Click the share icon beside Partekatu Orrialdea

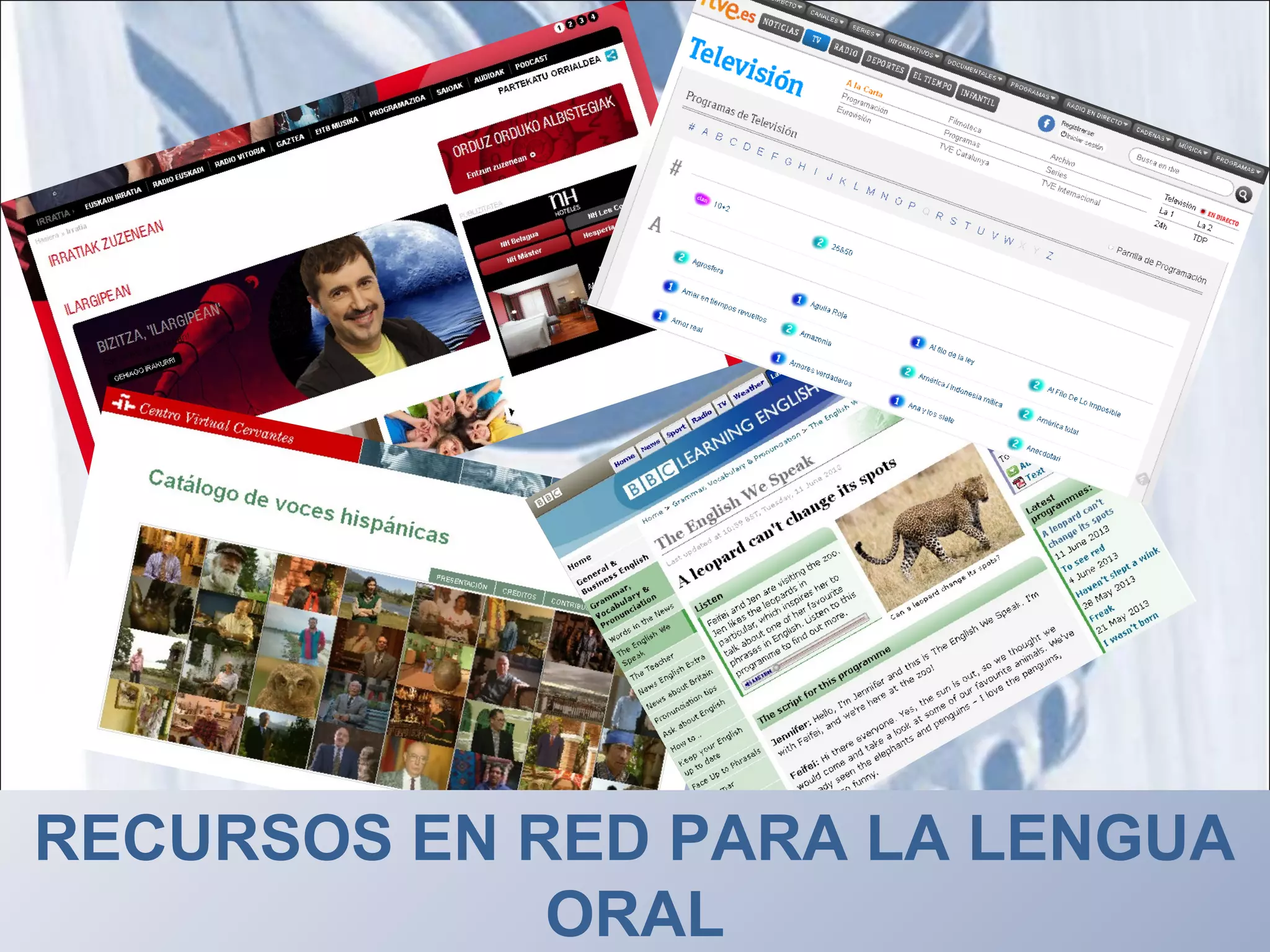pos(611,55)
